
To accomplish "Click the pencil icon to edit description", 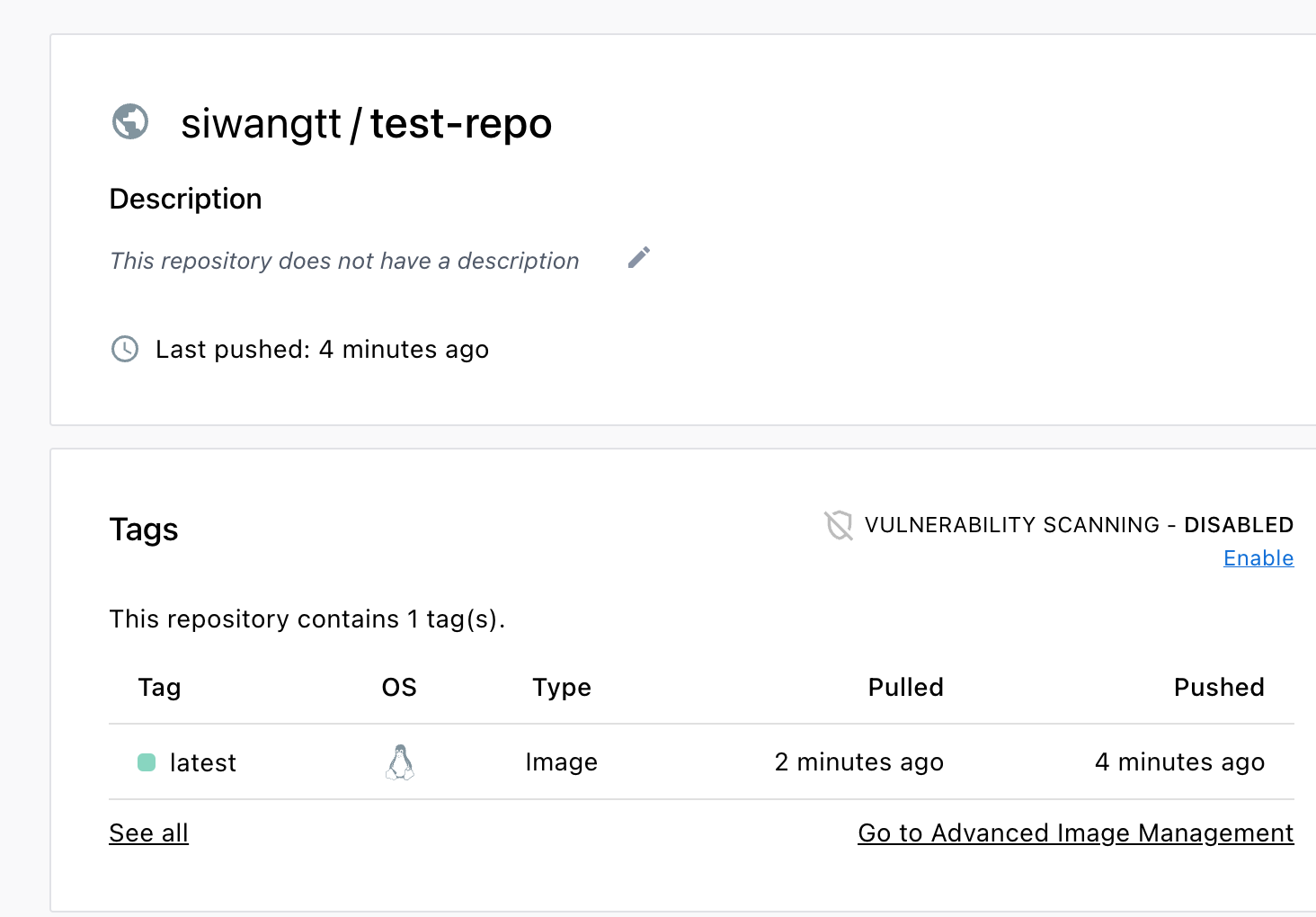I will pyautogui.click(x=639, y=258).
